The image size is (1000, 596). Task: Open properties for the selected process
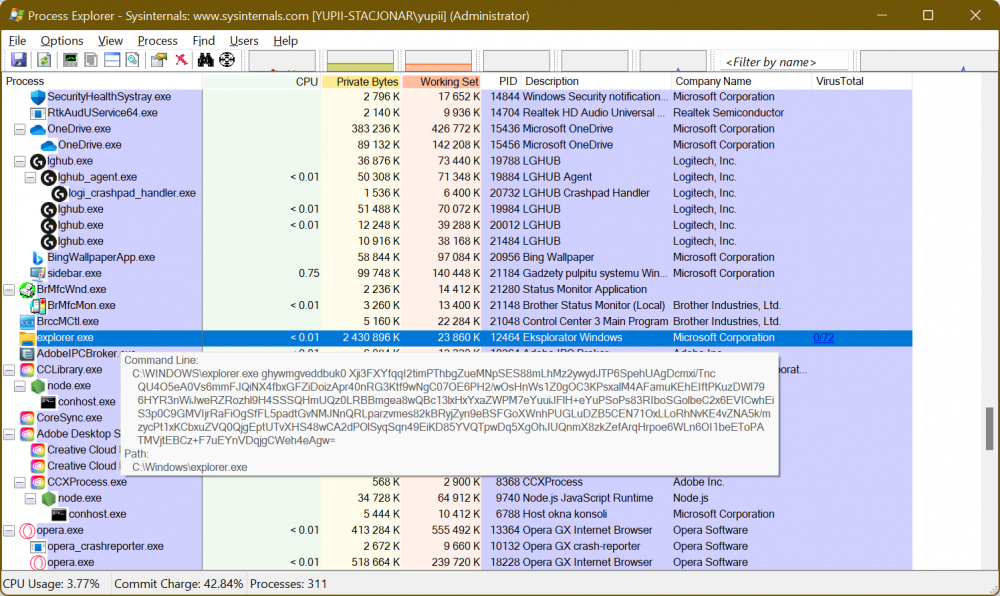(159, 58)
